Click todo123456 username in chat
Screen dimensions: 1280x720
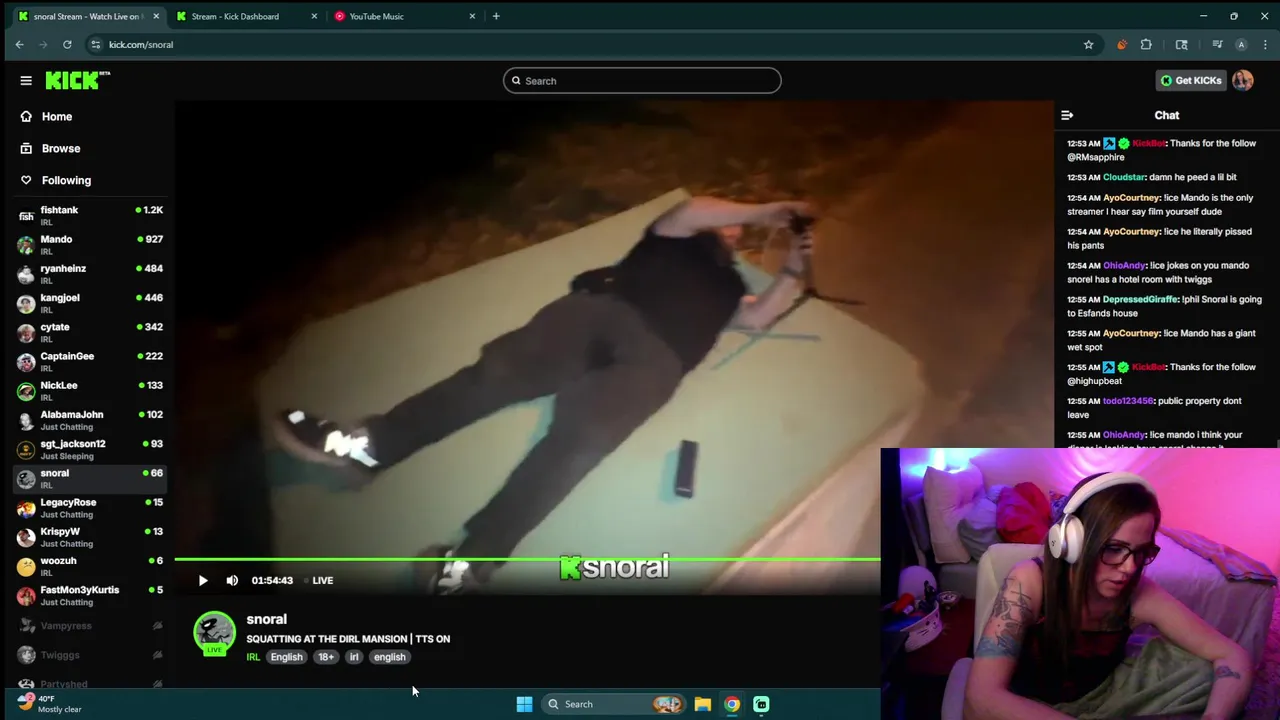(1128, 401)
